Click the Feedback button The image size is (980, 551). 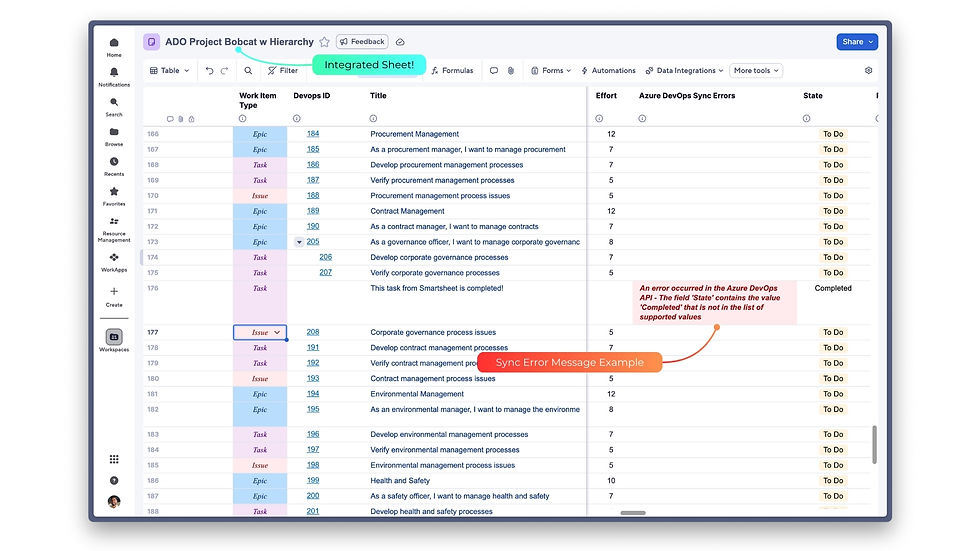coord(362,42)
